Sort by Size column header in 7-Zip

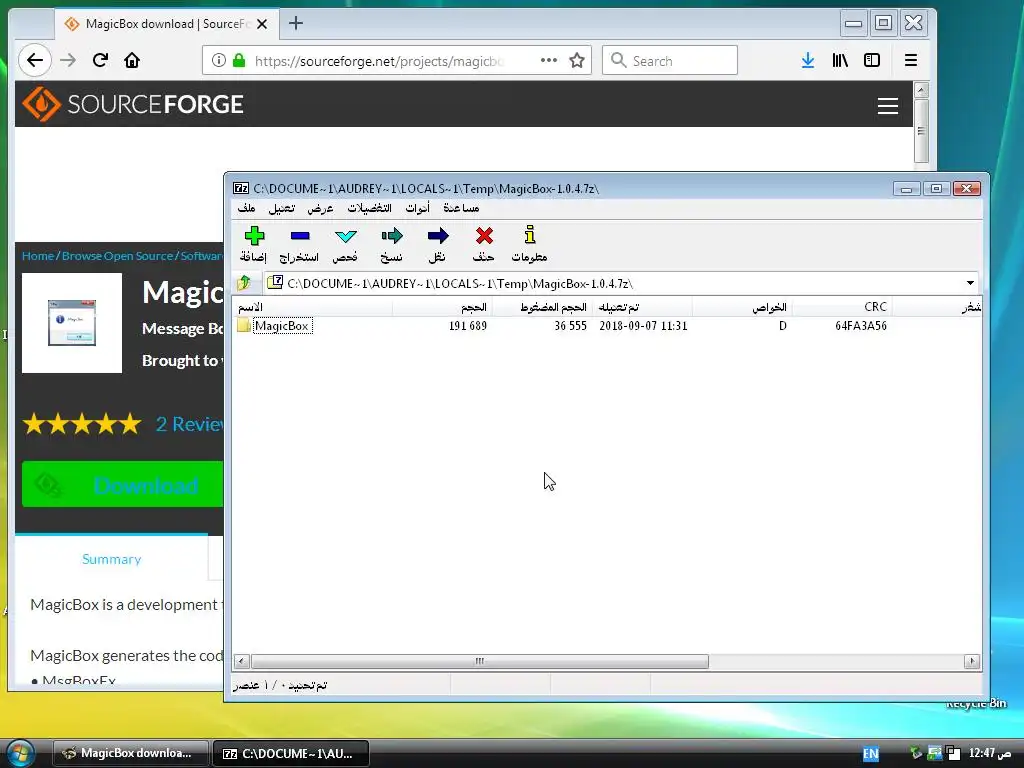[442, 307]
